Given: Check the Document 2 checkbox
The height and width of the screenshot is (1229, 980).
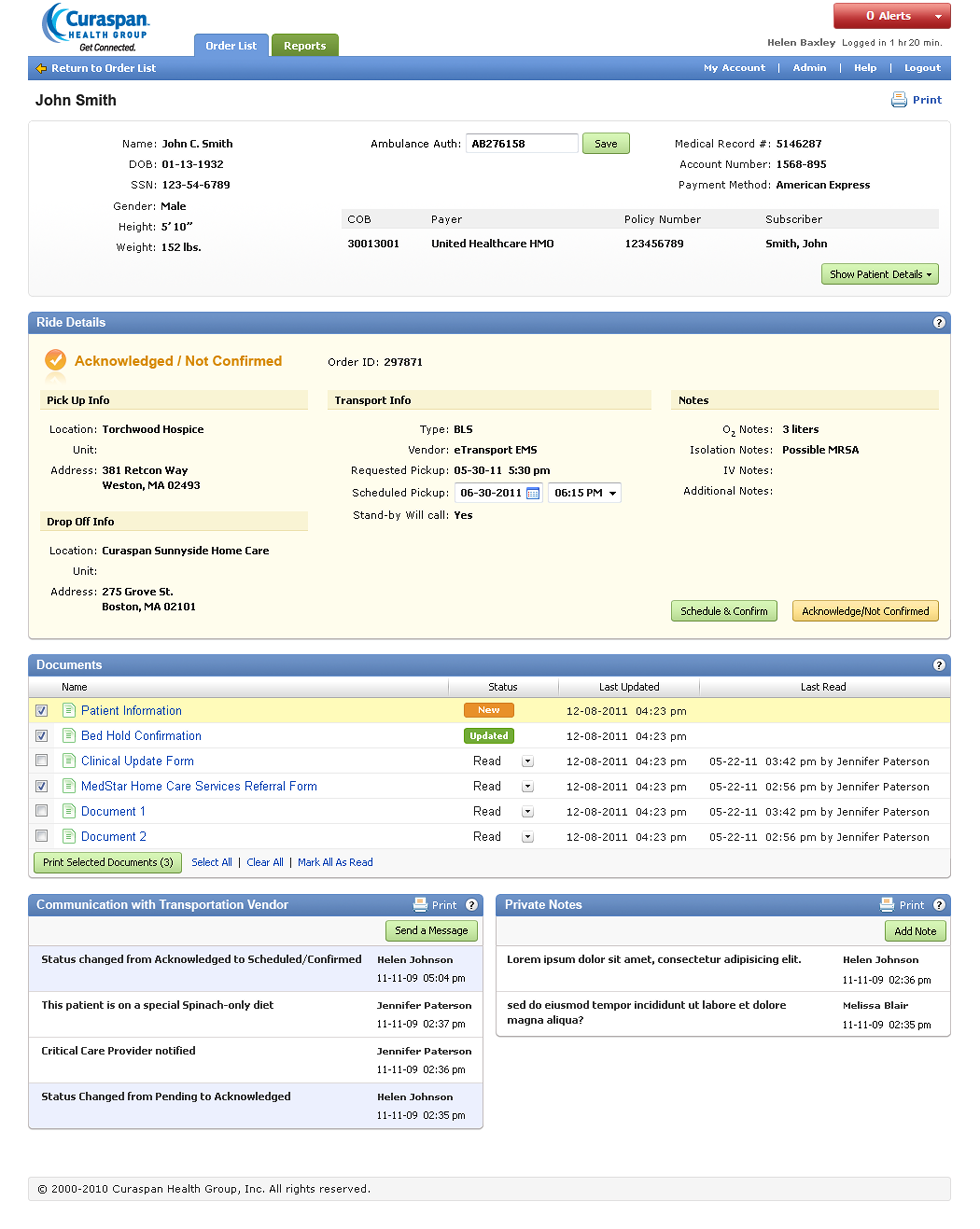Looking at the screenshot, I should (42, 836).
